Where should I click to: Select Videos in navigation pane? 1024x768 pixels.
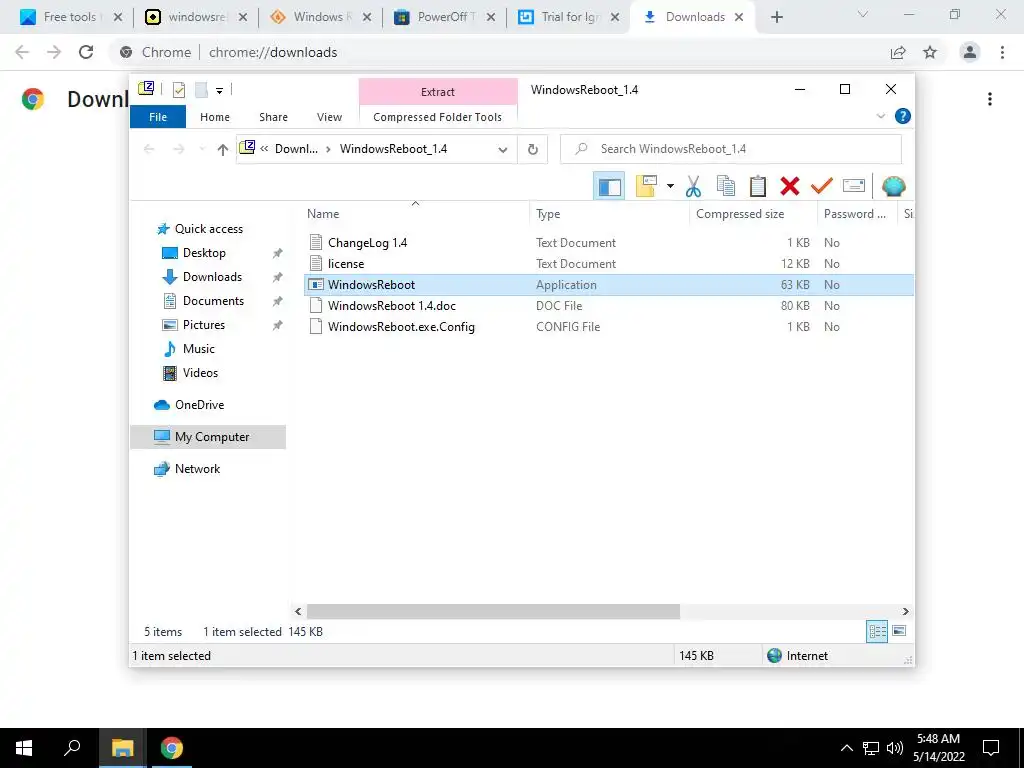[x=200, y=373]
